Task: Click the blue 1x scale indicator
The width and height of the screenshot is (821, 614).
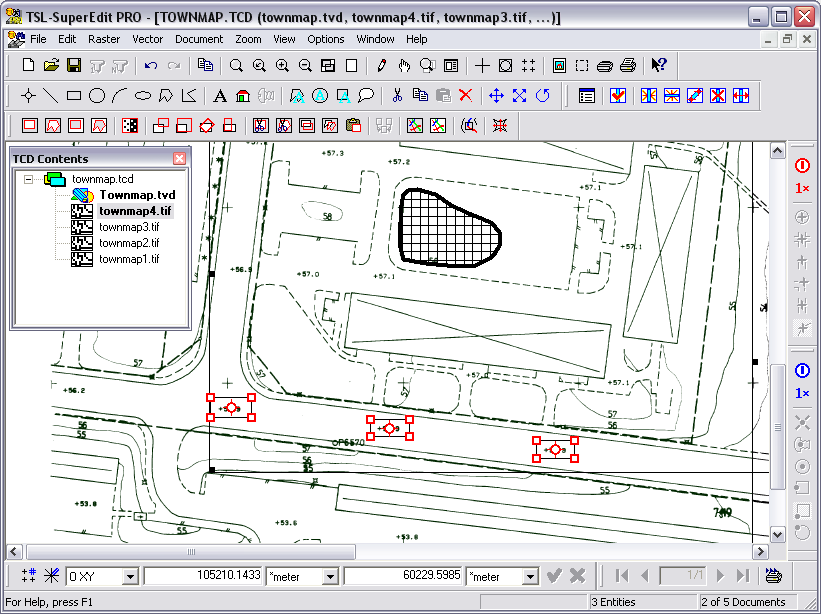Action: coord(802,393)
